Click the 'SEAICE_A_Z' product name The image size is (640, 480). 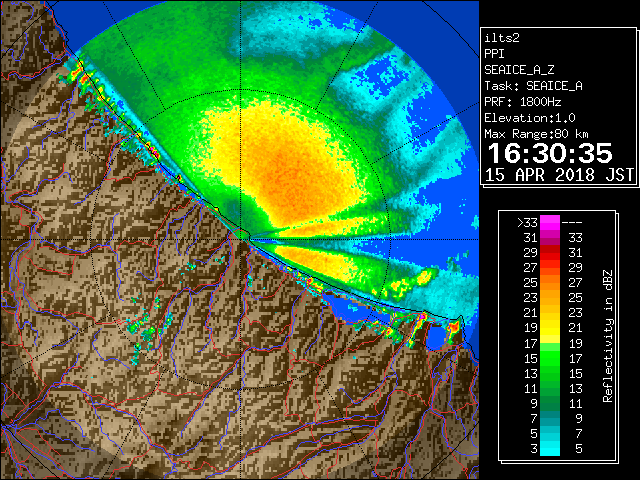[x=519, y=70]
